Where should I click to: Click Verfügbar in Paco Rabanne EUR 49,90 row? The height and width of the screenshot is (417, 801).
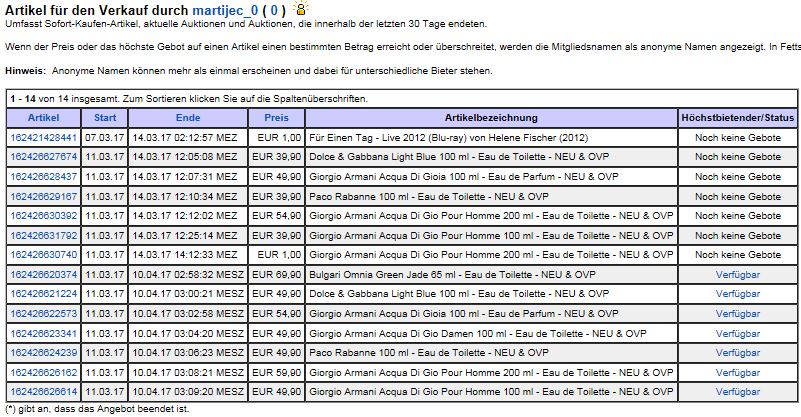738,353
